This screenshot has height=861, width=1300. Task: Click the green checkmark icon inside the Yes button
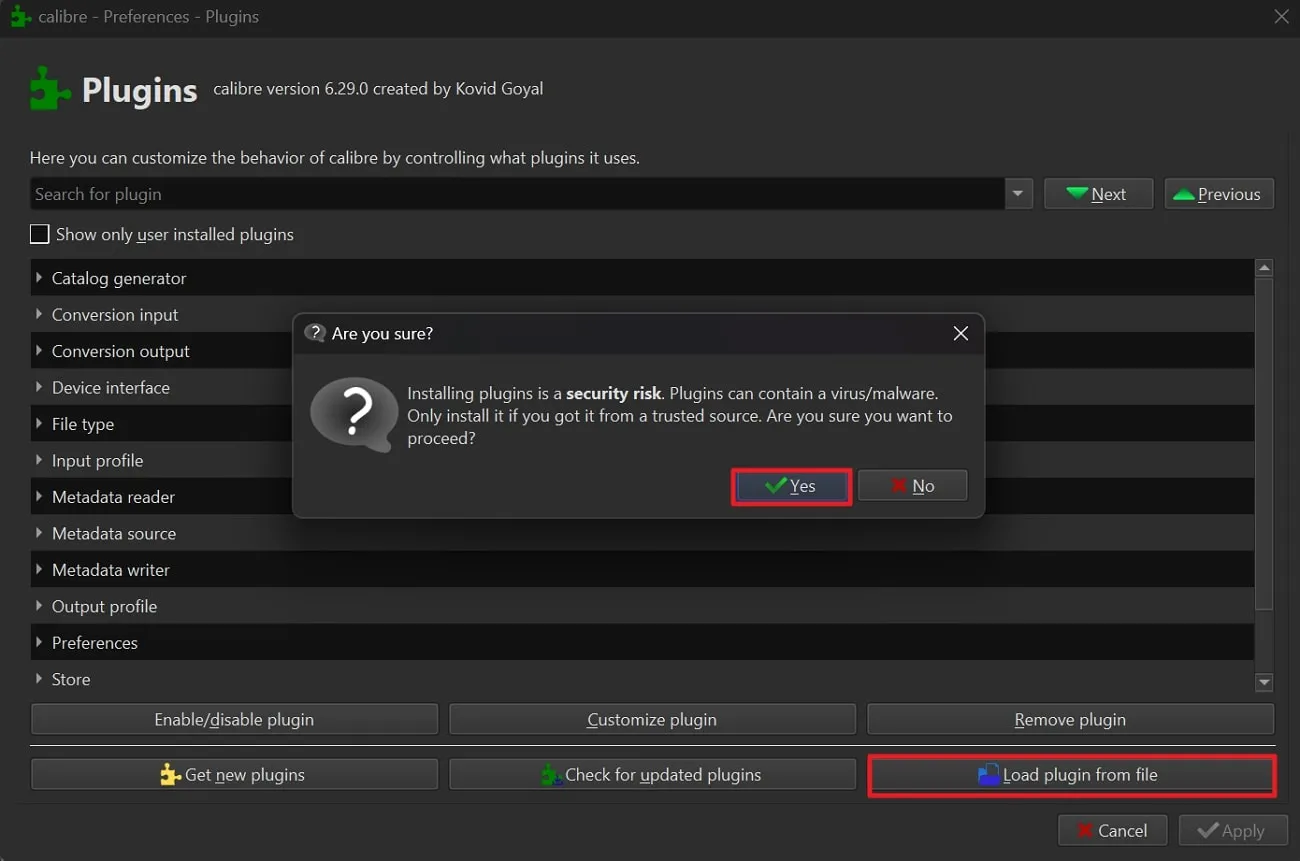tap(774, 486)
